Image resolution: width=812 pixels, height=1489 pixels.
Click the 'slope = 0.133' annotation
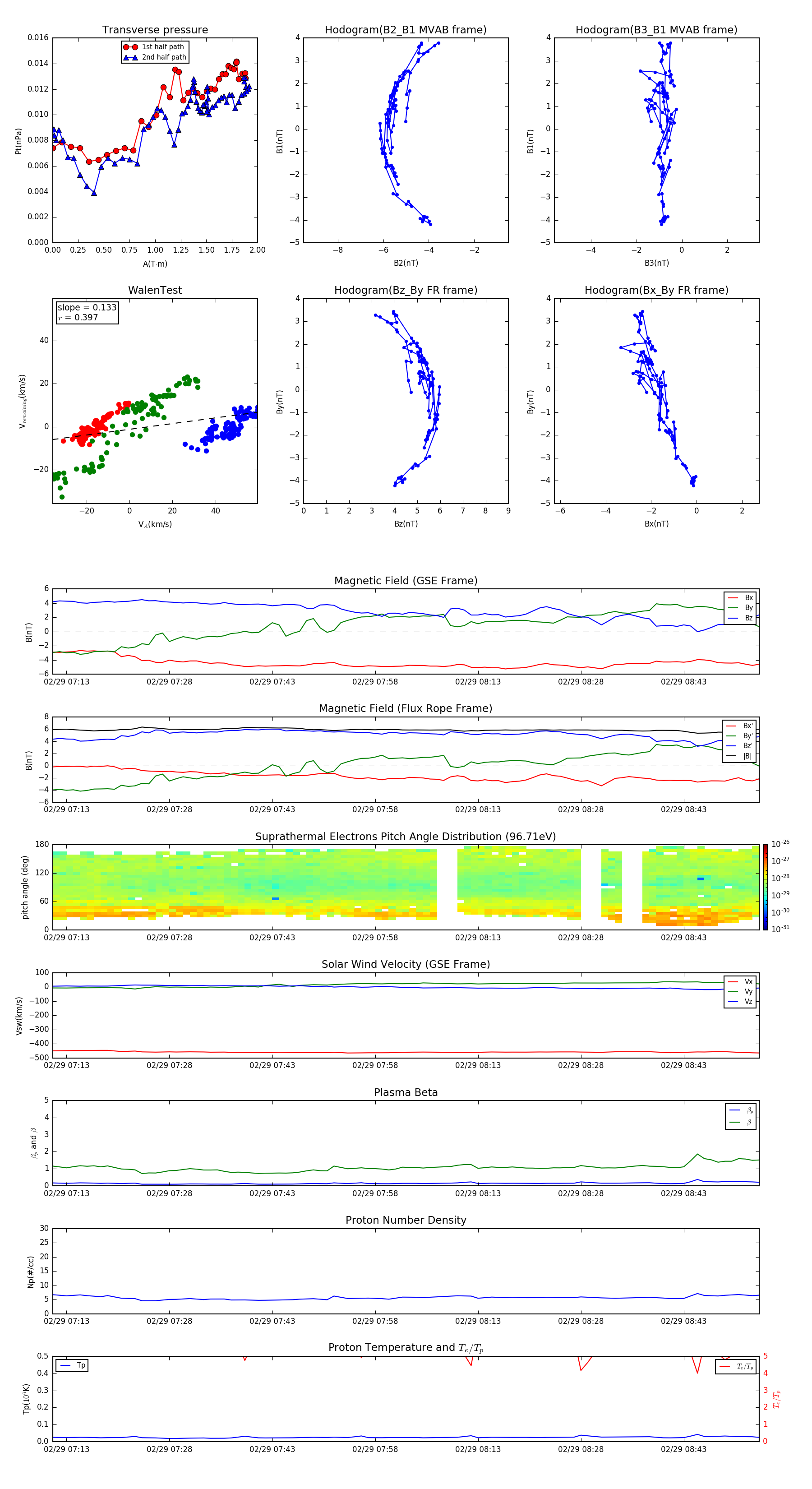87,308
